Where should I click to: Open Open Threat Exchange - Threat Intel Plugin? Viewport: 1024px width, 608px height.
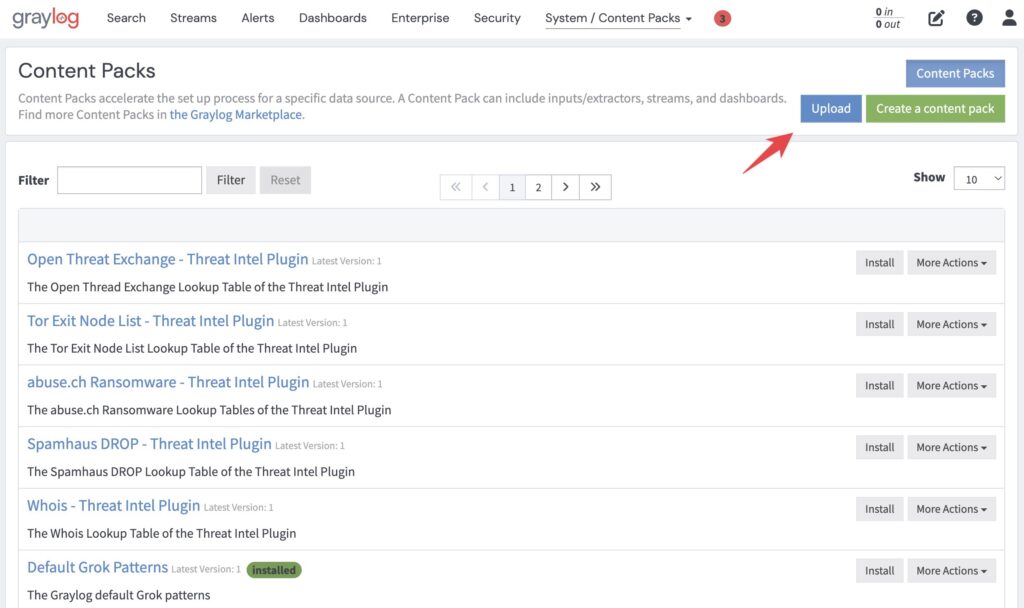point(167,259)
